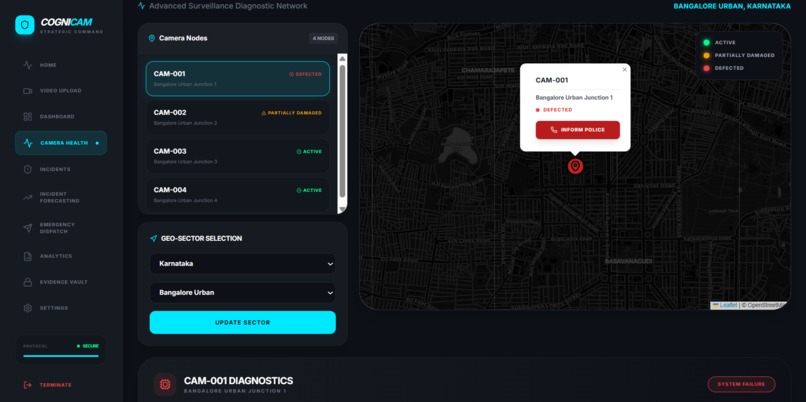Image resolution: width=806 pixels, height=402 pixels.
Task: Open the Karnataka state dropdown
Action: point(243,264)
